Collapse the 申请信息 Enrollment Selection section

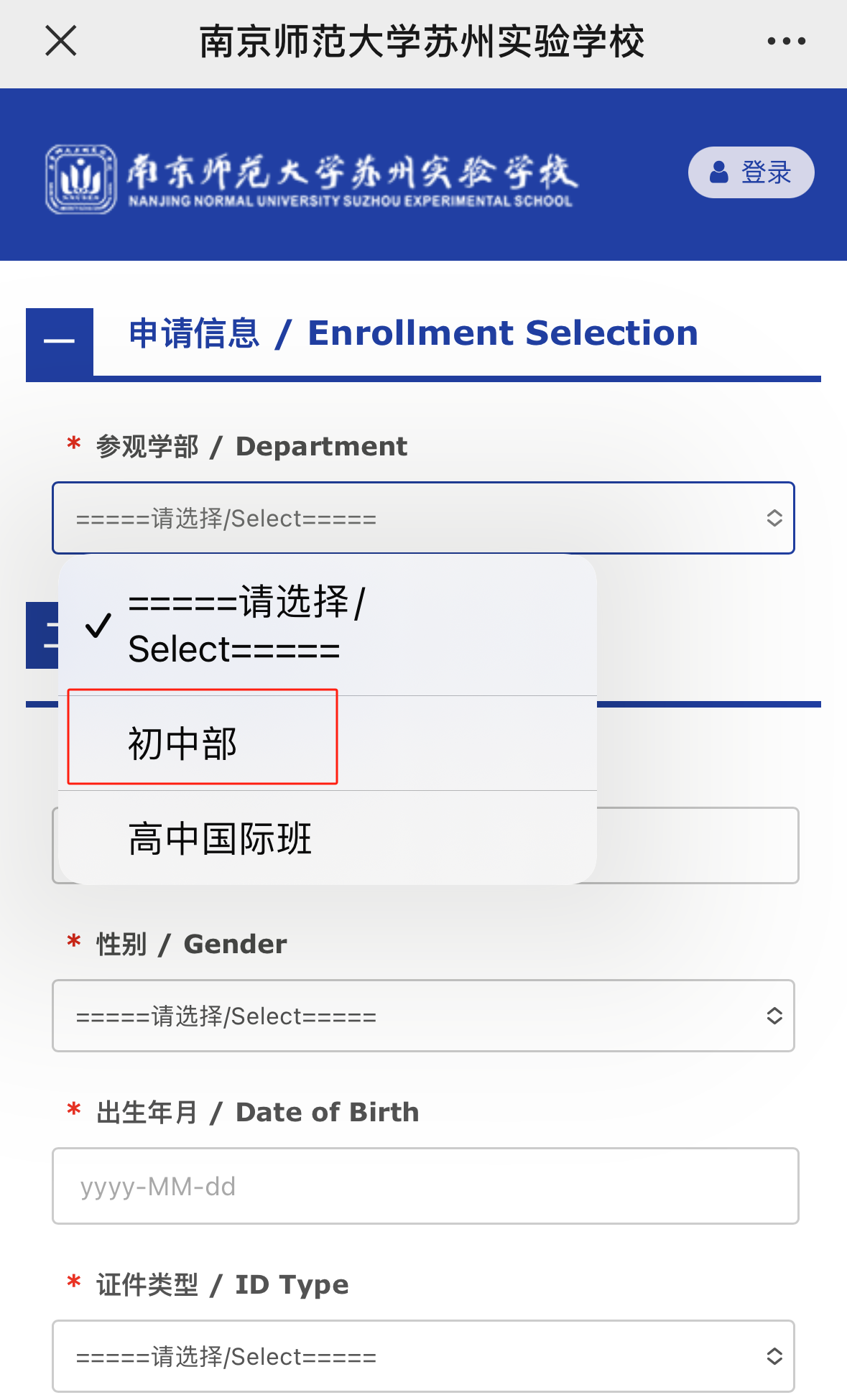point(60,342)
